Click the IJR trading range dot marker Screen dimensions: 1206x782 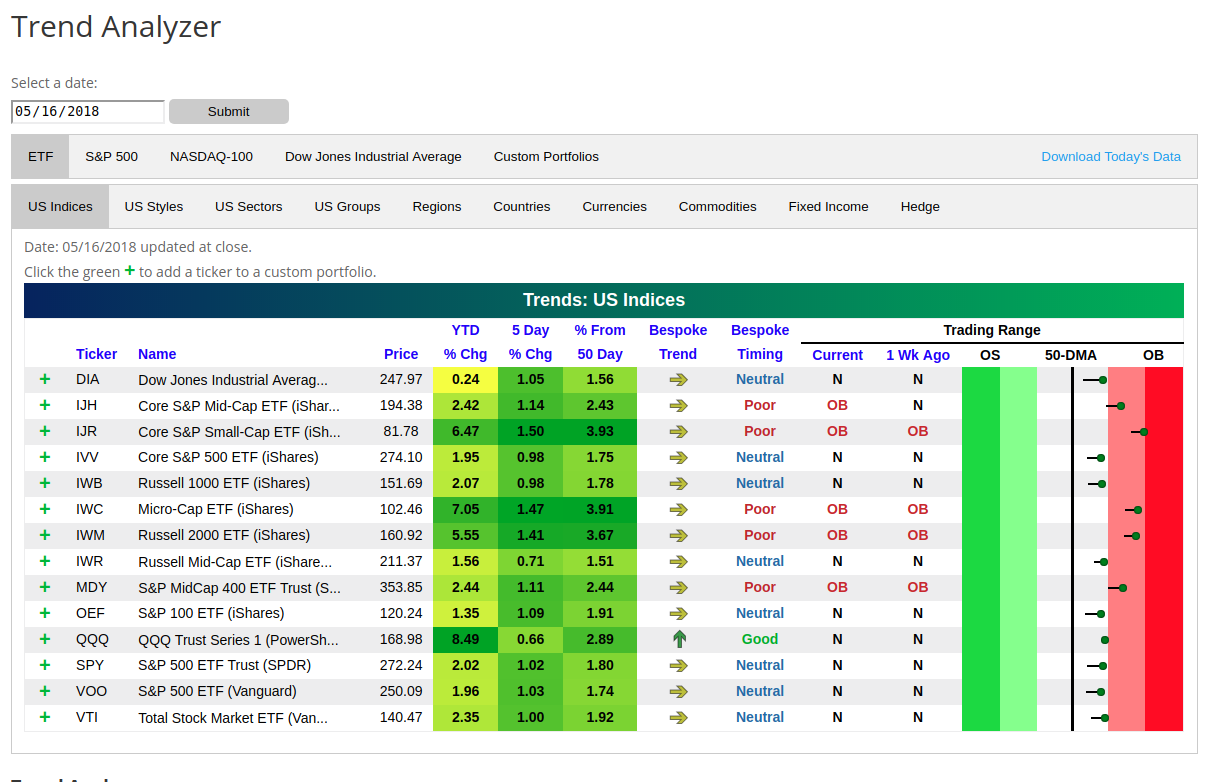click(1143, 432)
